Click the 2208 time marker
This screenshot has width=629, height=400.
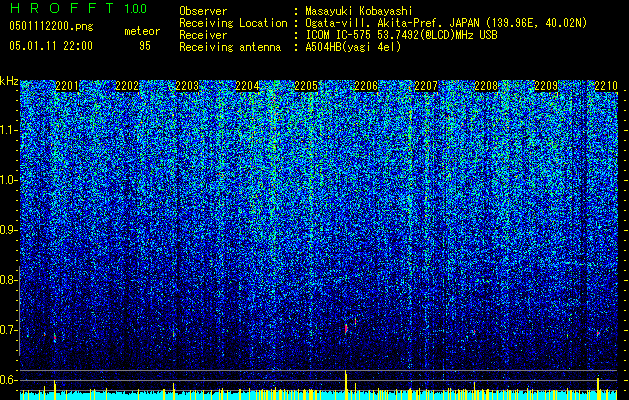pos(486,86)
